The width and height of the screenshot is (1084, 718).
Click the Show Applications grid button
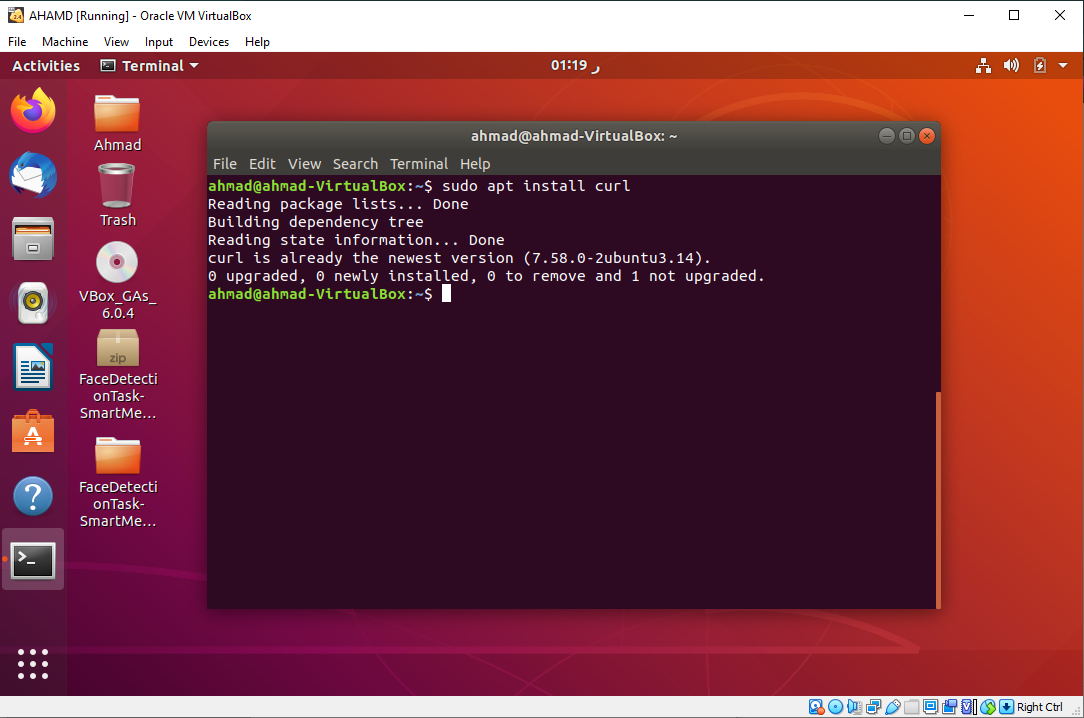click(33, 664)
